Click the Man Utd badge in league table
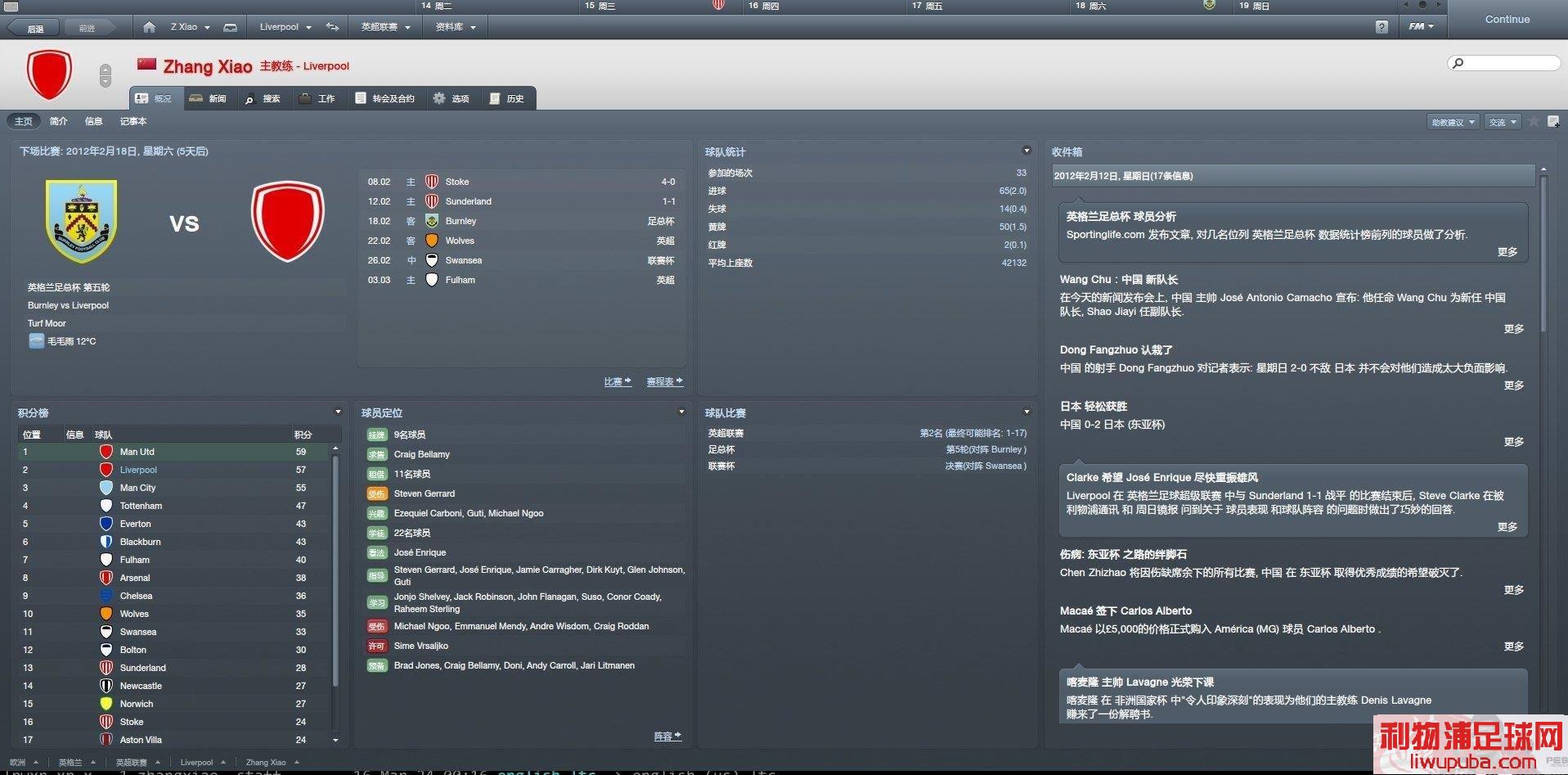This screenshot has width=1568, height=775. pos(106,452)
